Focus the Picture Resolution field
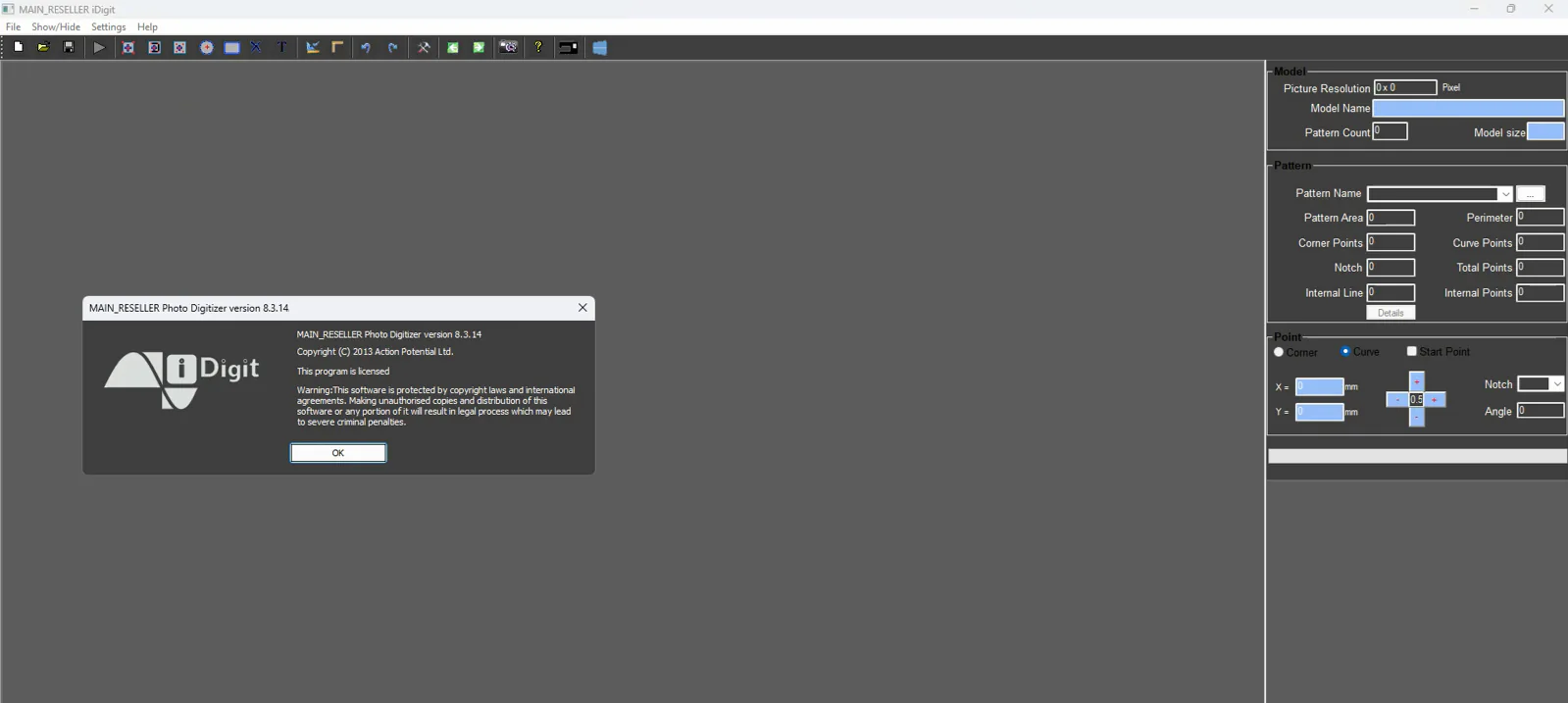The width and height of the screenshot is (1568, 703). (1404, 87)
